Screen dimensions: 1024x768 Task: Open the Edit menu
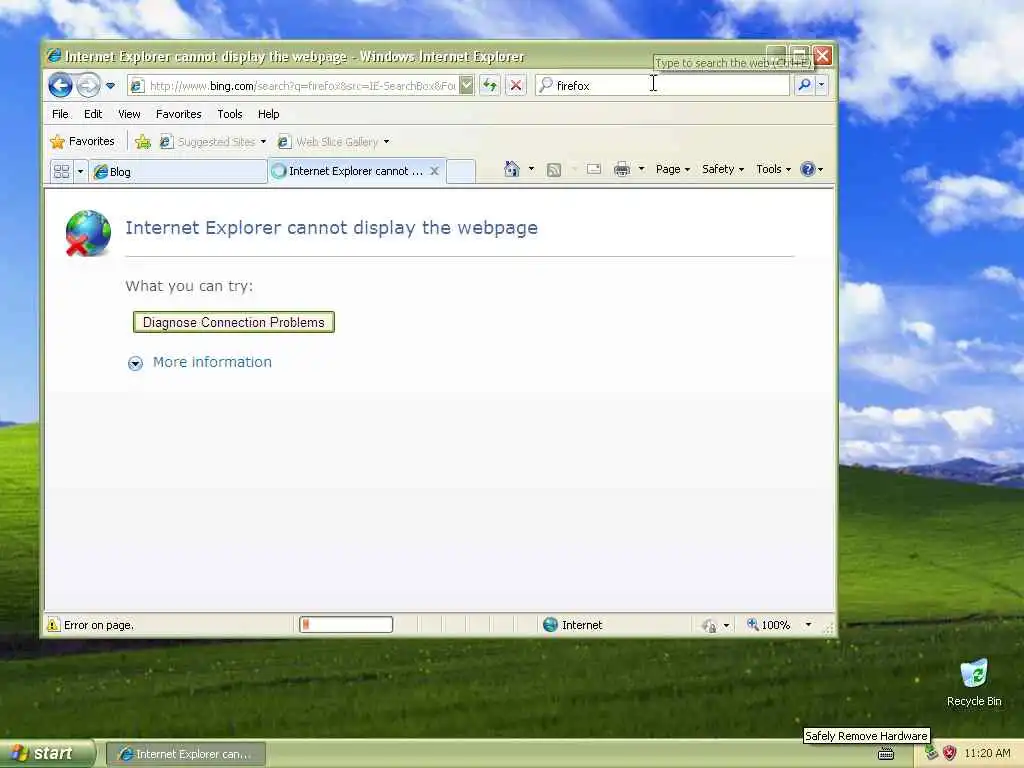(93, 114)
